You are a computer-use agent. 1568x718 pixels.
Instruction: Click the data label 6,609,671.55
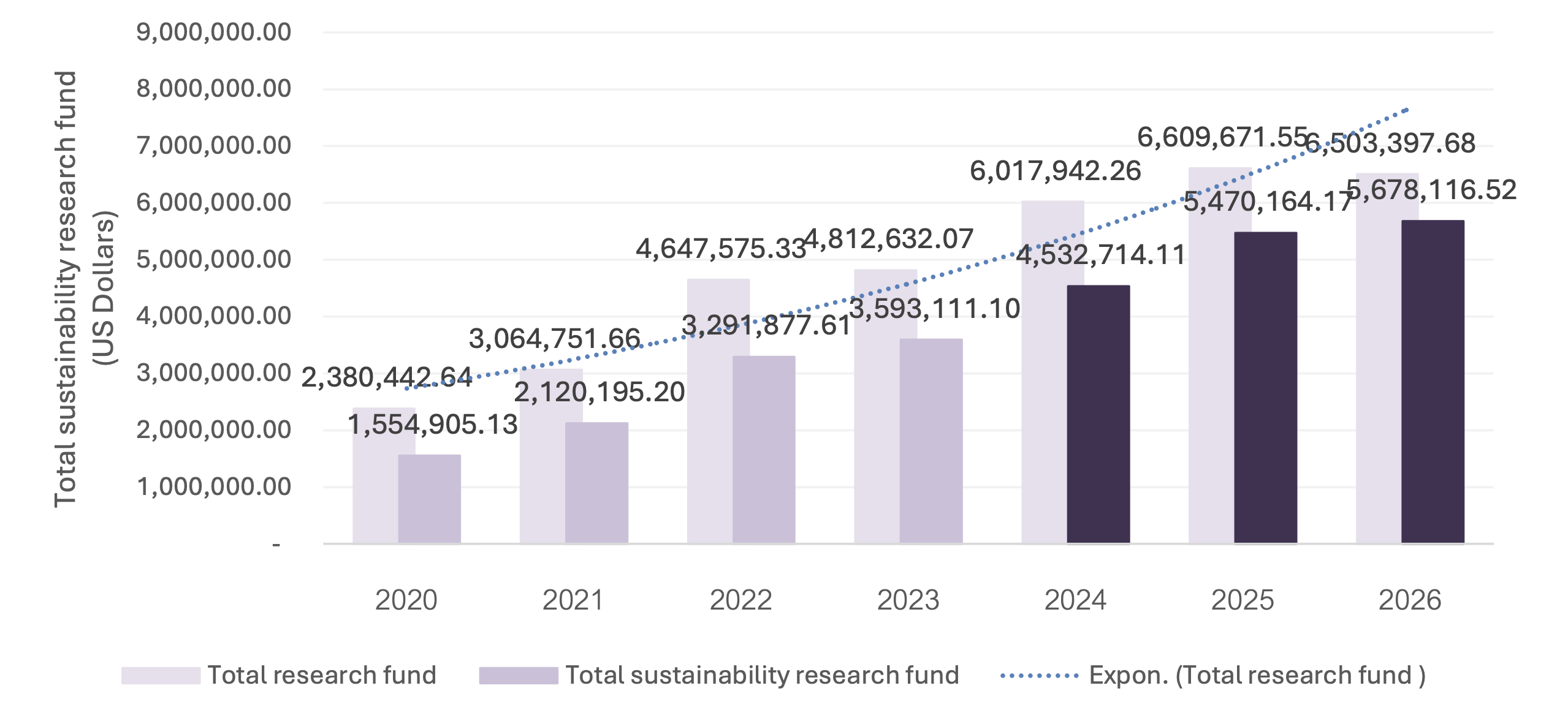click(1223, 137)
